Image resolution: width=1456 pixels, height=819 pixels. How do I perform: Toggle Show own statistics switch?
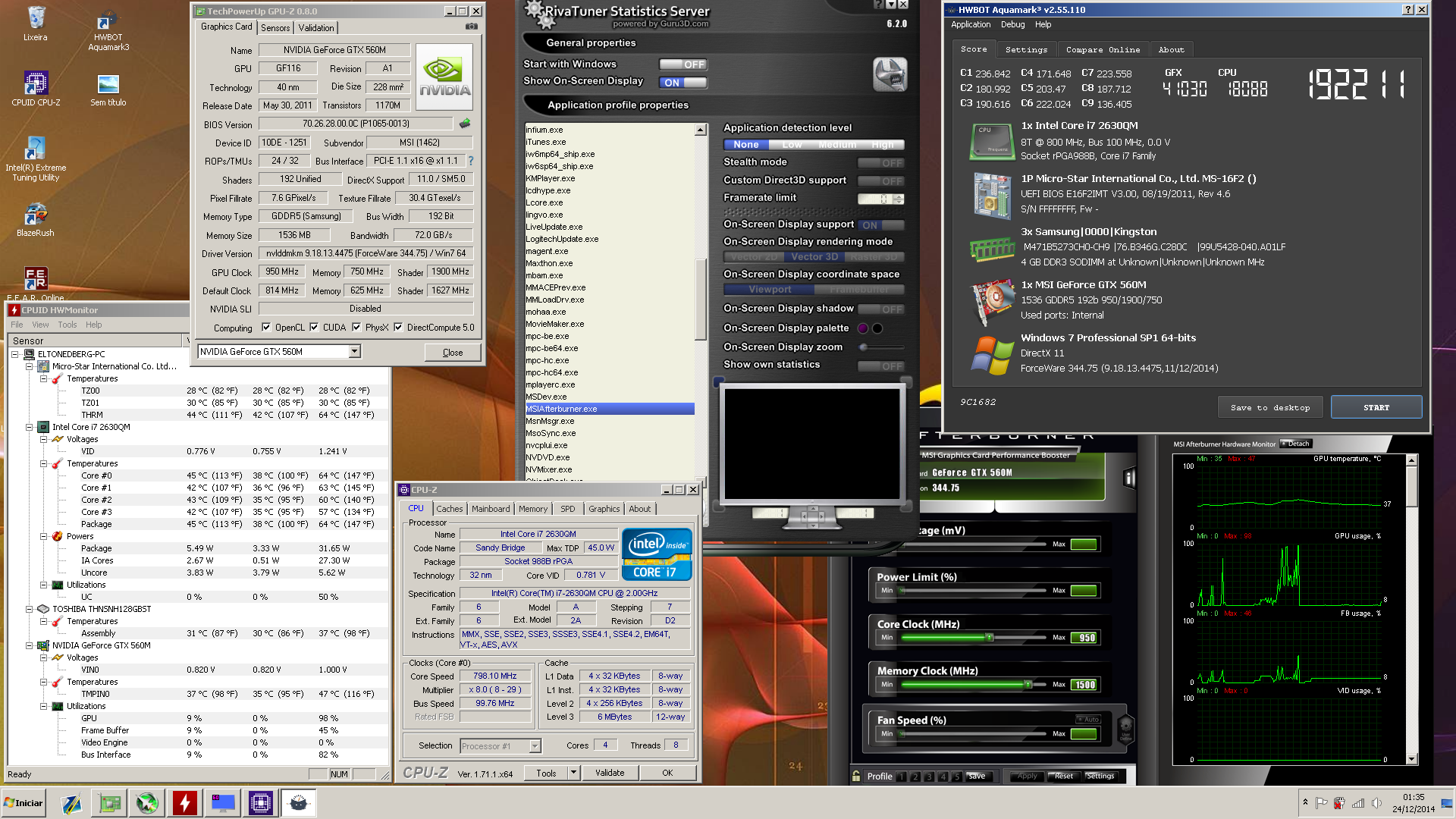881,366
